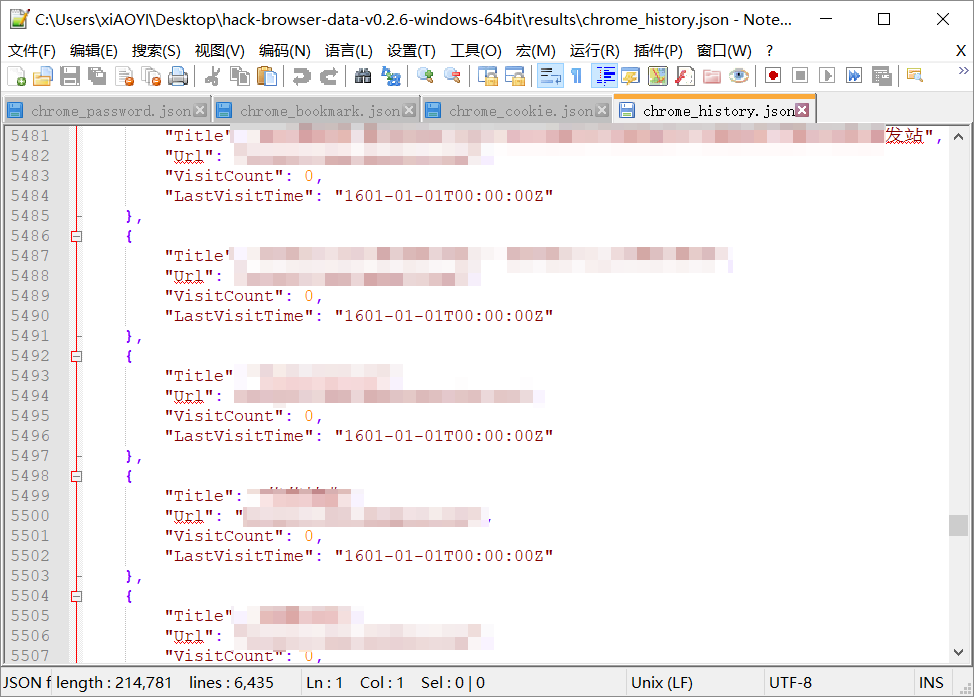Open the 插件(P) menu

click(658, 50)
